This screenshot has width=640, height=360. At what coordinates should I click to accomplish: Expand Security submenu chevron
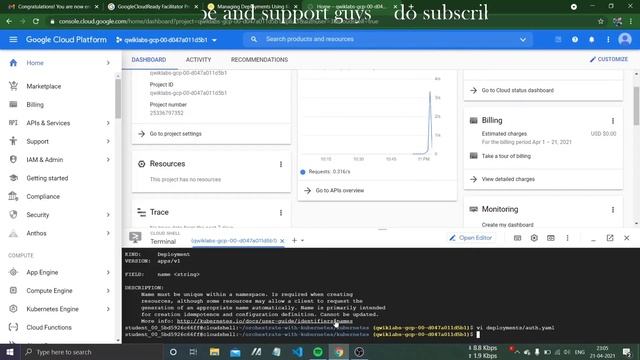tap(108, 215)
